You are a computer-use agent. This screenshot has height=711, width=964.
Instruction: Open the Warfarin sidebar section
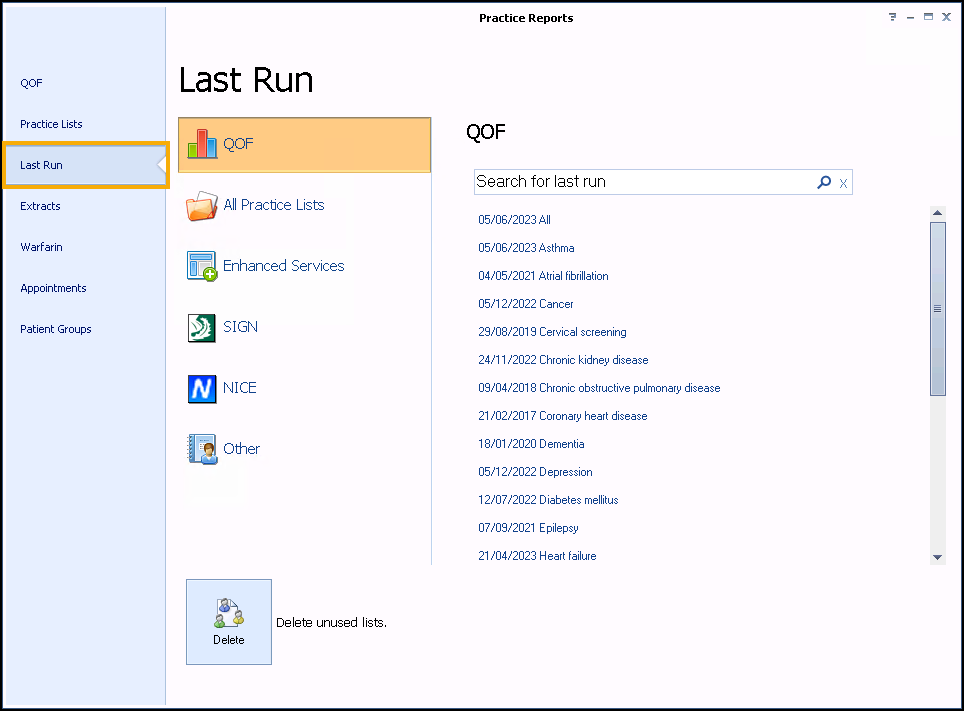coord(41,247)
